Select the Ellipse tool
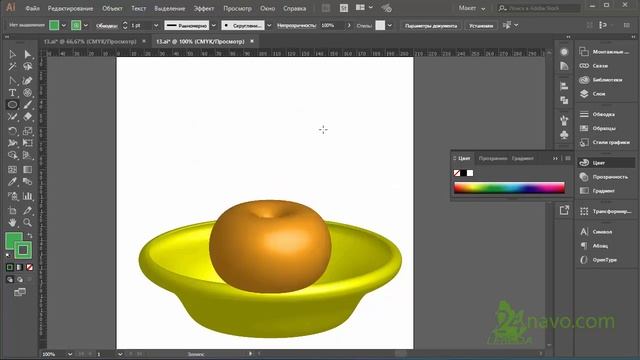The height and width of the screenshot is (360, 640). pos(12,105)
